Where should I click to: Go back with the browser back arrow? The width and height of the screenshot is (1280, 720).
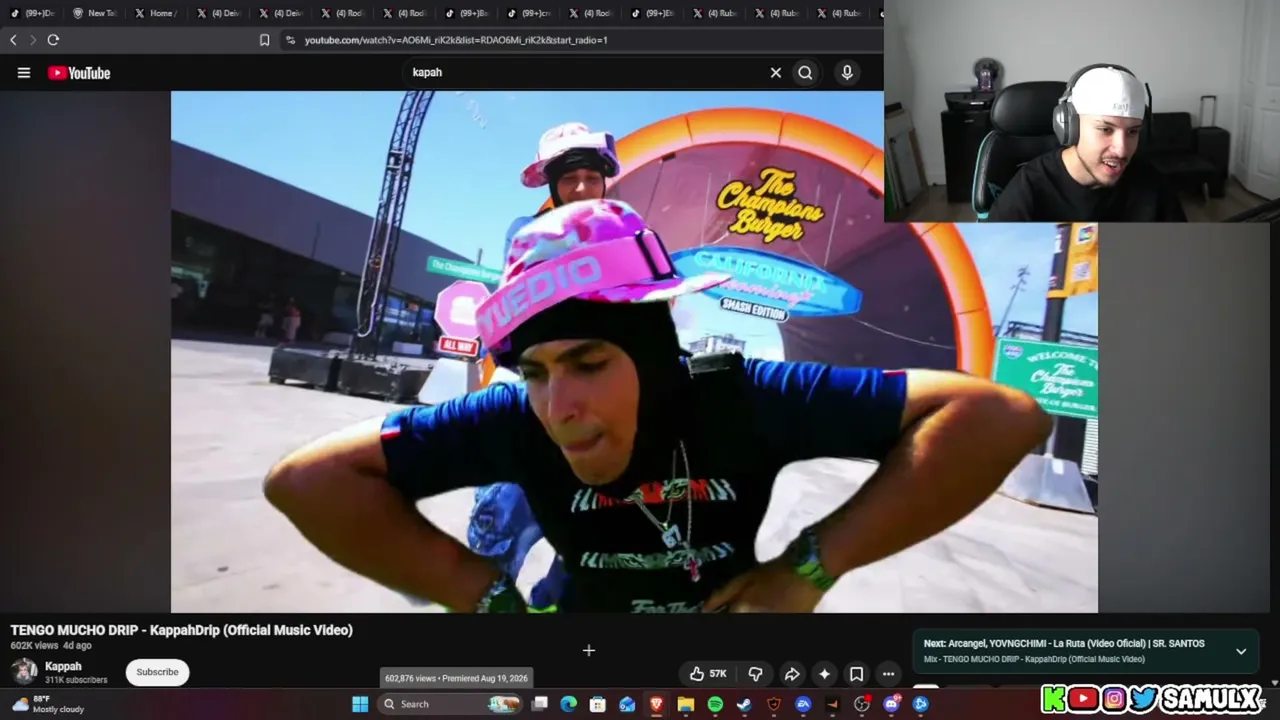click(13, 40)
